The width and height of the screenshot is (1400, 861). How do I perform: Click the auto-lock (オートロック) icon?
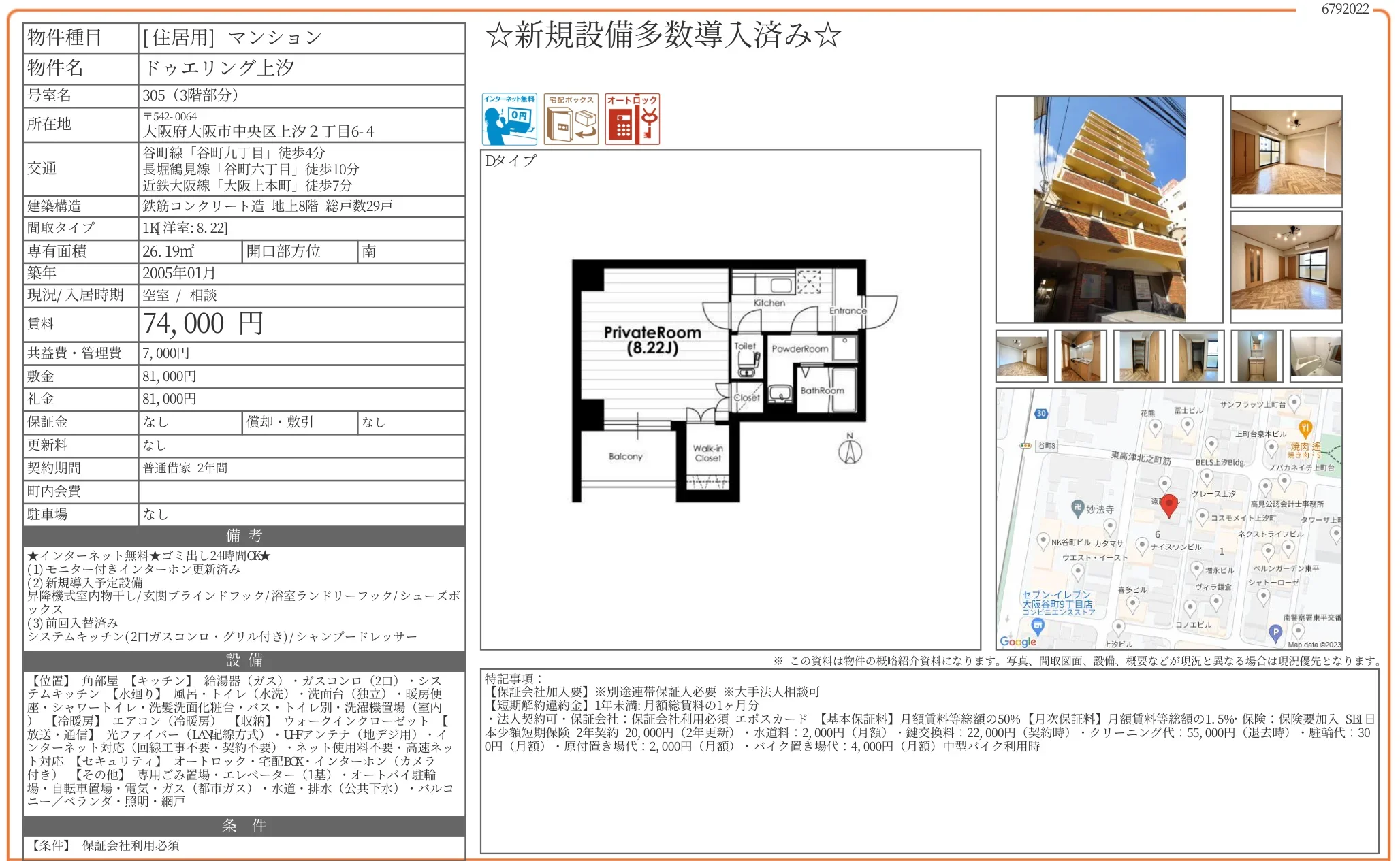(x=633, y=120)
